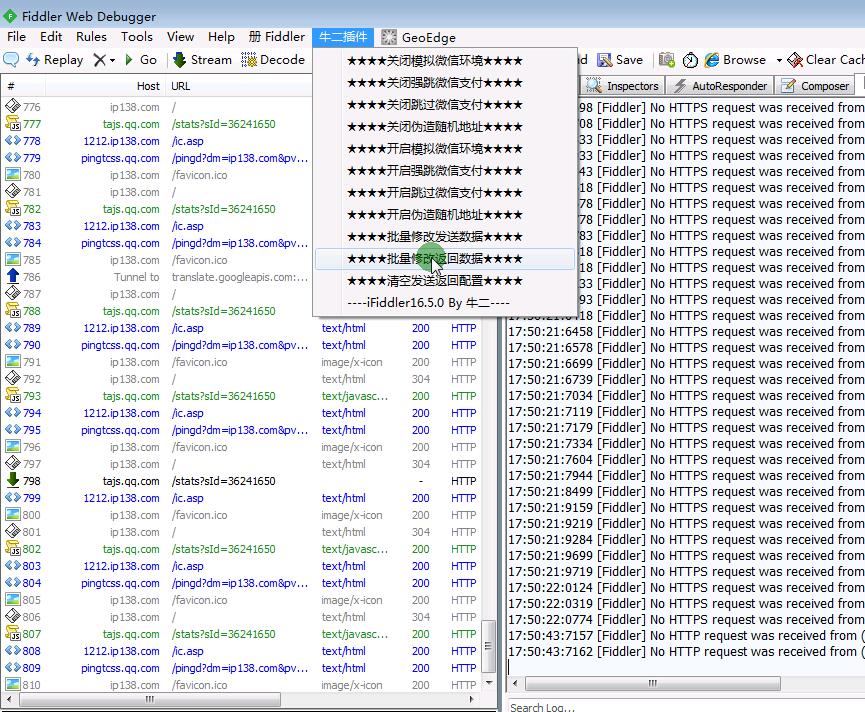Click the Remove X toolbar icon

[x=99, y=60]
